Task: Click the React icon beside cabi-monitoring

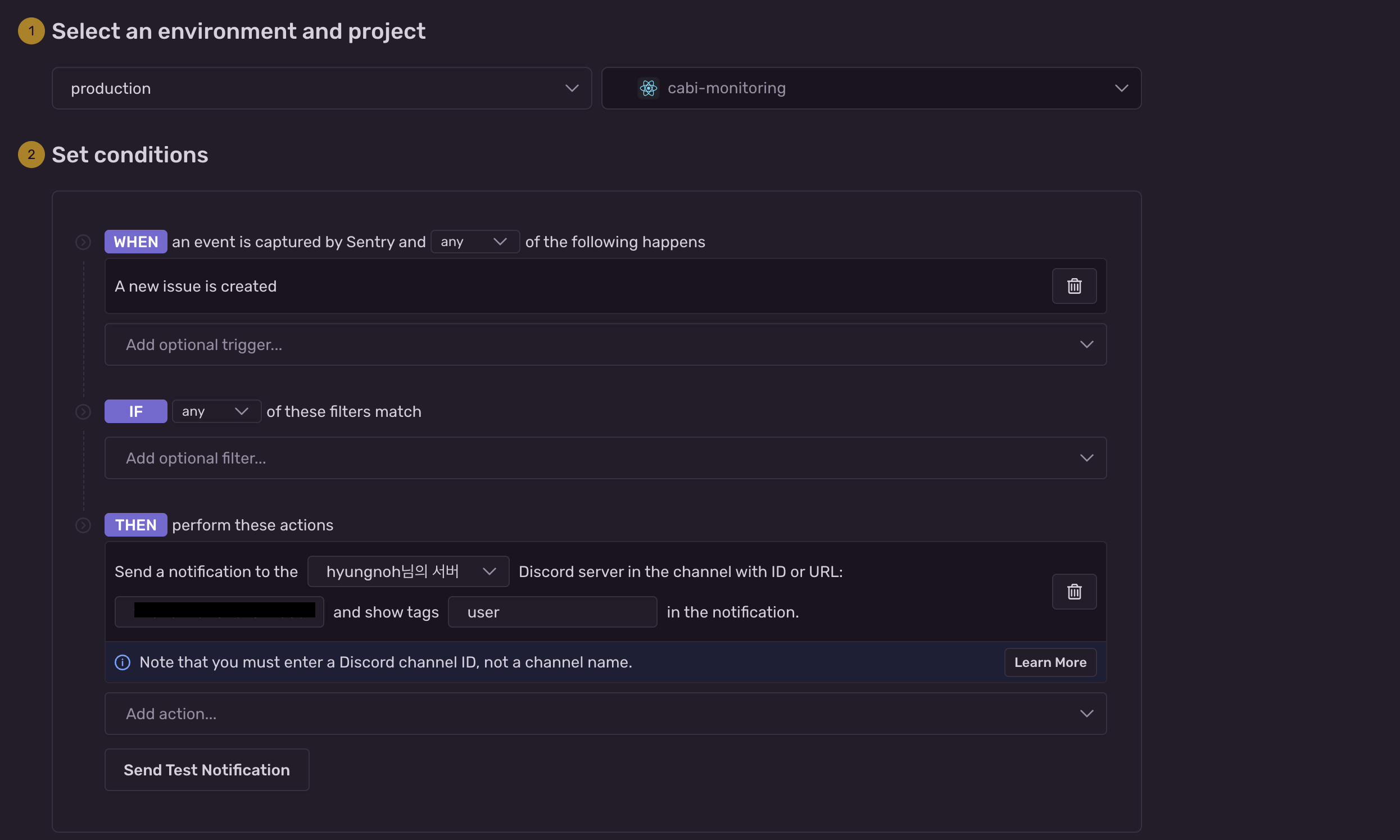Action: 648,88
